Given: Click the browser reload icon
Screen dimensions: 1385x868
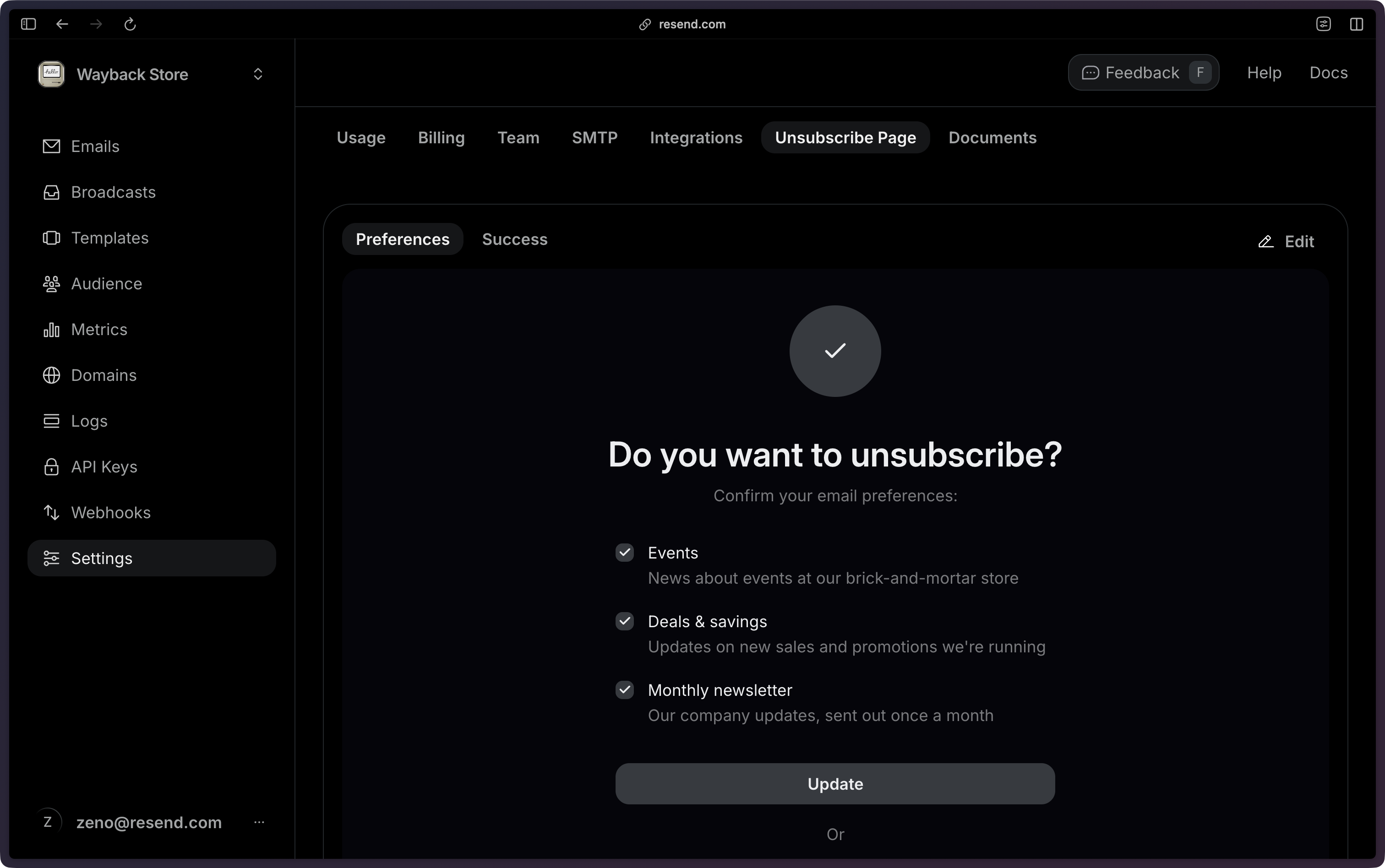Looking at the screenshot, I should [130, 24].
